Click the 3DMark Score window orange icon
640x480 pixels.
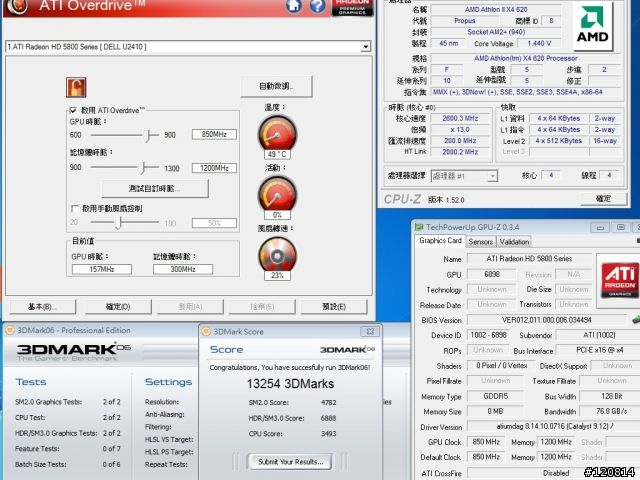[207, 331]
